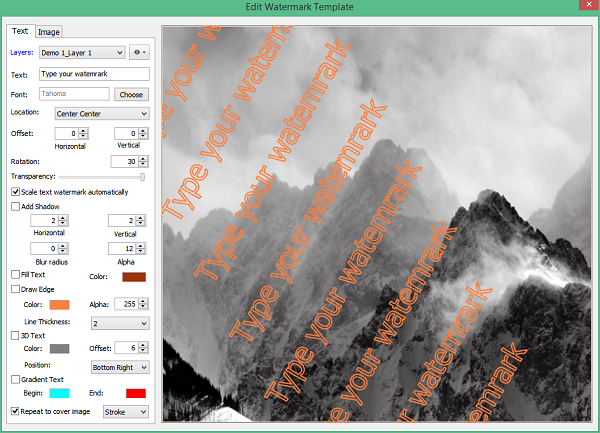
Task: Switch to the Image tab
Action: [49, 32]
